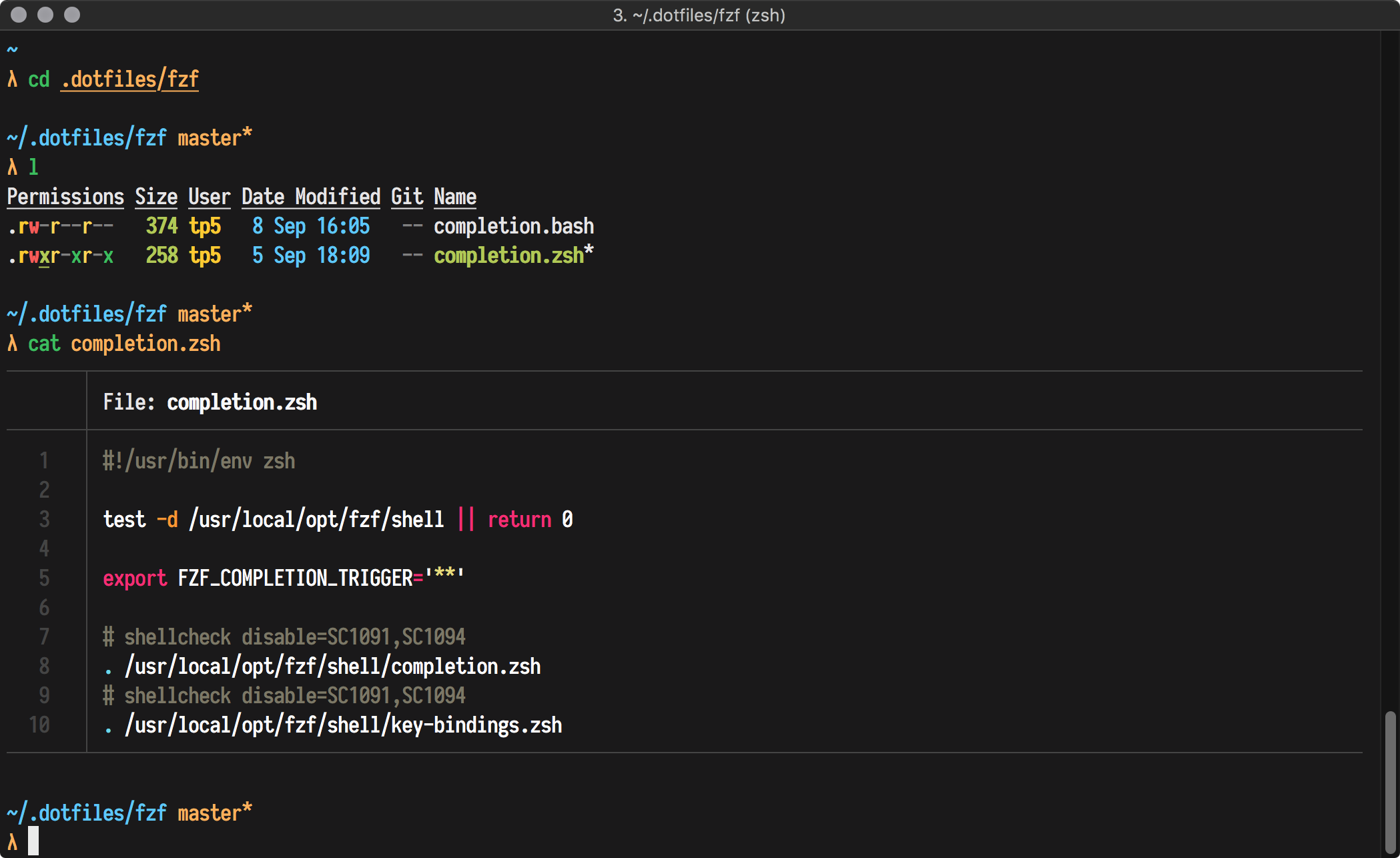Viewport: 1400px width, 858px height.
Task: Click the Date Modified column header
Action: tap(310, 197)
